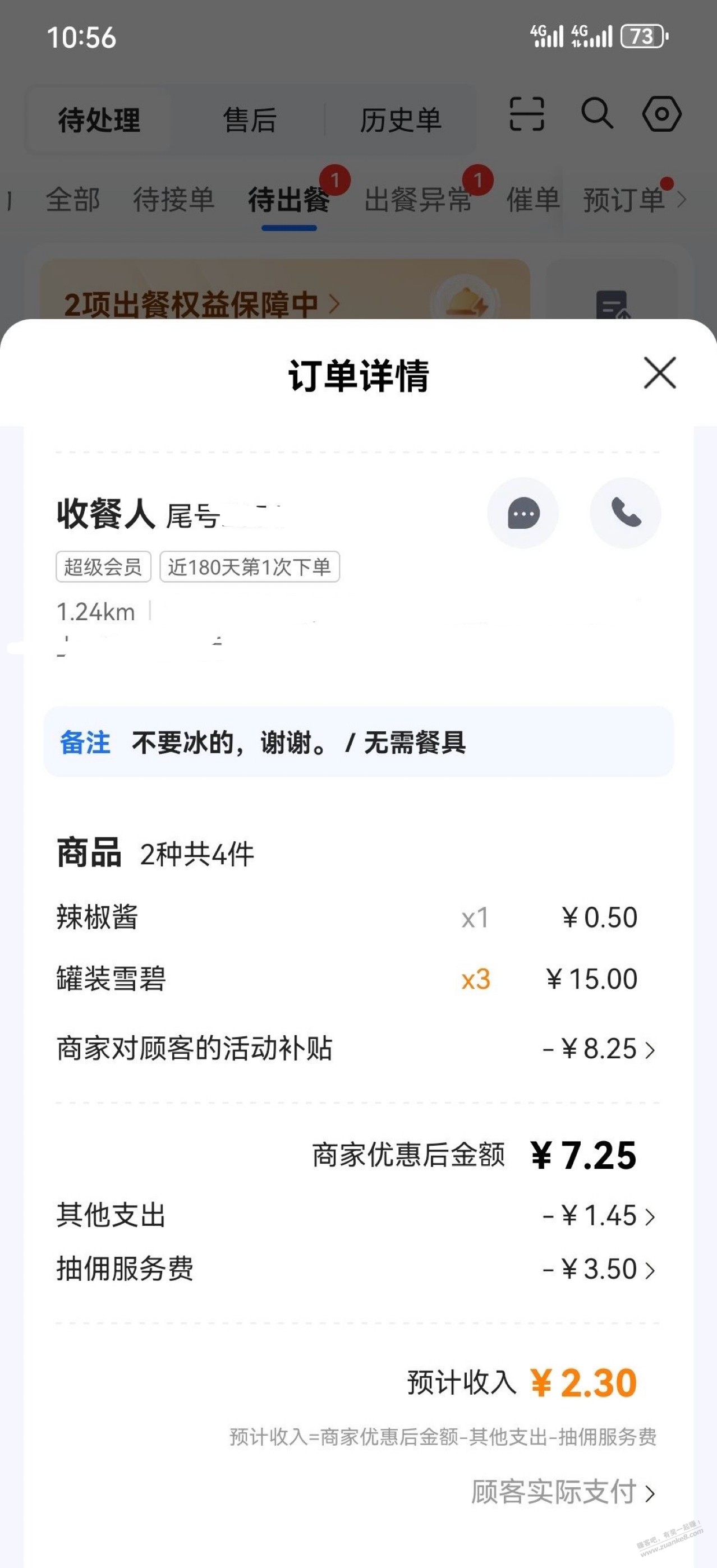717x1568 pixels.
Task: Tap the 备注 note box
Action: coord(358,742)
